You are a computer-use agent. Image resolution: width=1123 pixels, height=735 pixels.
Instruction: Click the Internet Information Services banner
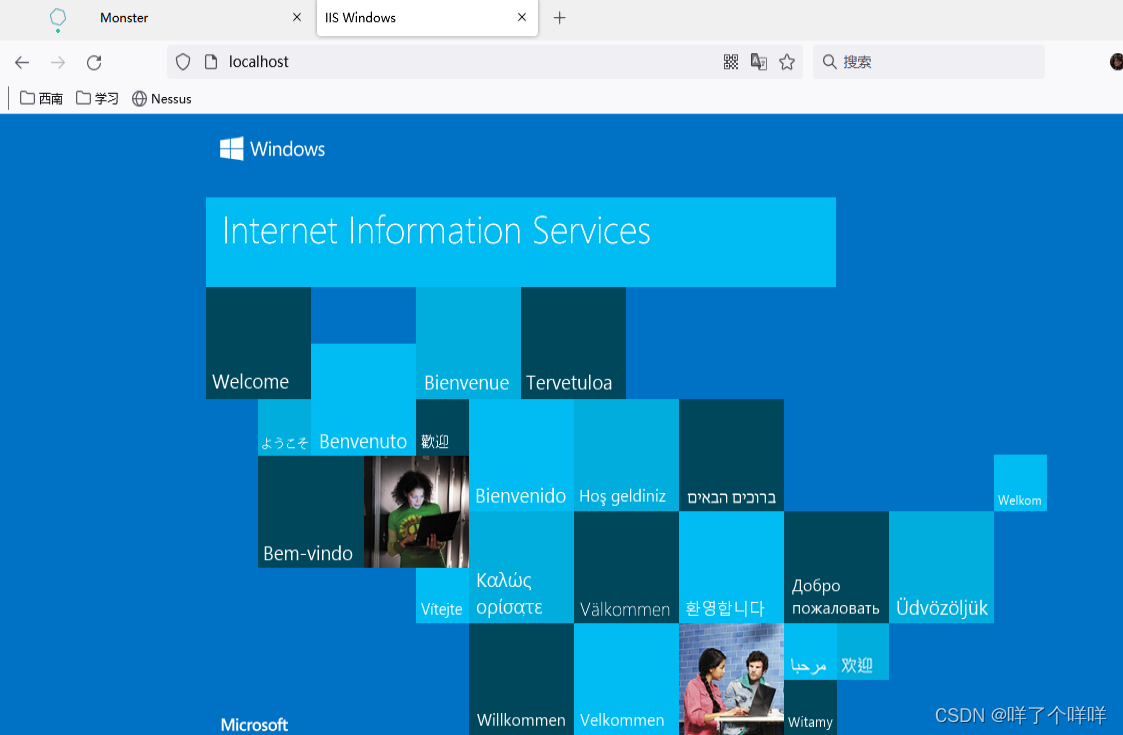[521, 242]
